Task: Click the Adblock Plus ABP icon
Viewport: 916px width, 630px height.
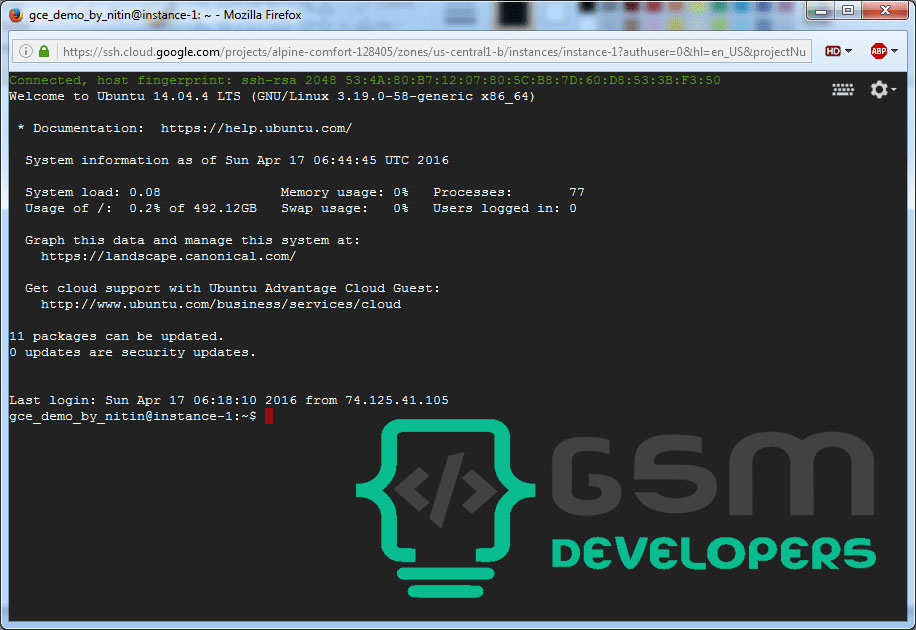Action: 879,51
